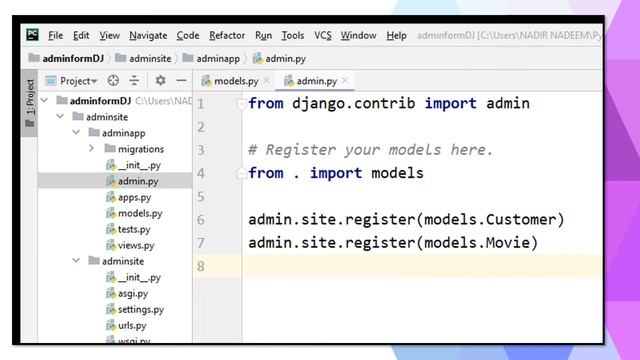Switch to the models.py editor tab
The image size is (640, 360).
click(x=236, y=81)
